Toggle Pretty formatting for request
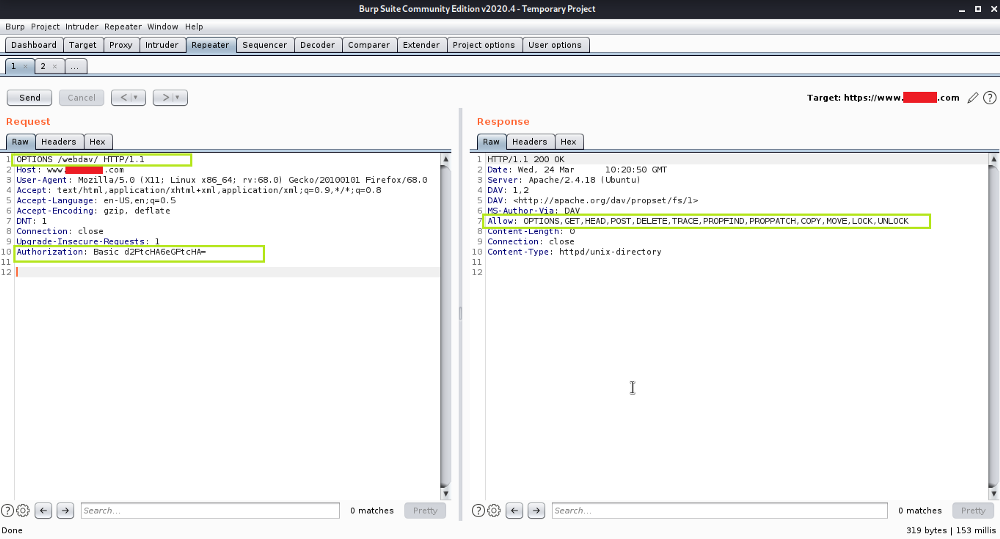Viewport: 1000px width, 539px height. point(425,510)
